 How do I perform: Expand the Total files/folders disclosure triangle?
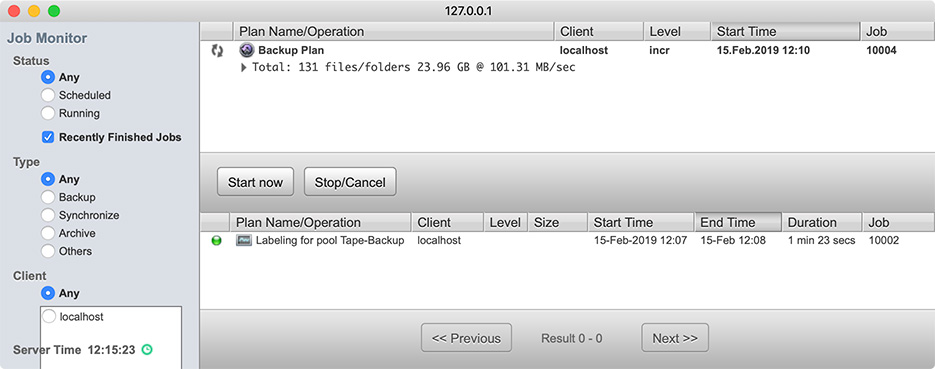pos(243,68)
